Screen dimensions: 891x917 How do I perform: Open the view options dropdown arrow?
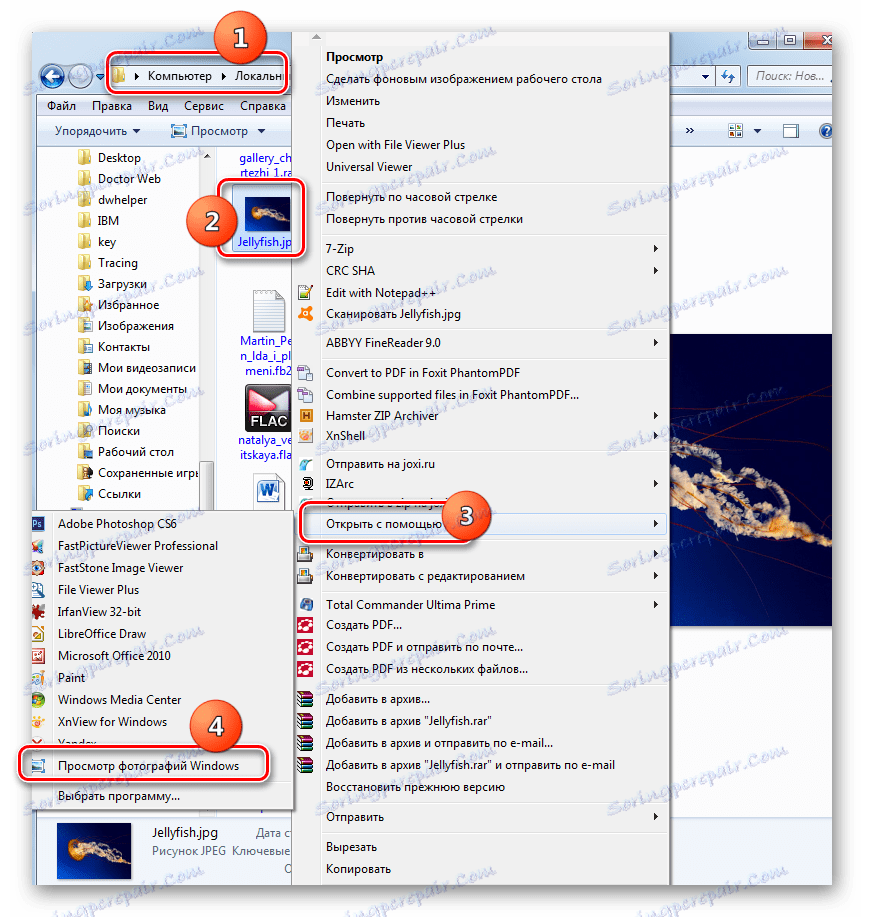click(757, 131)
